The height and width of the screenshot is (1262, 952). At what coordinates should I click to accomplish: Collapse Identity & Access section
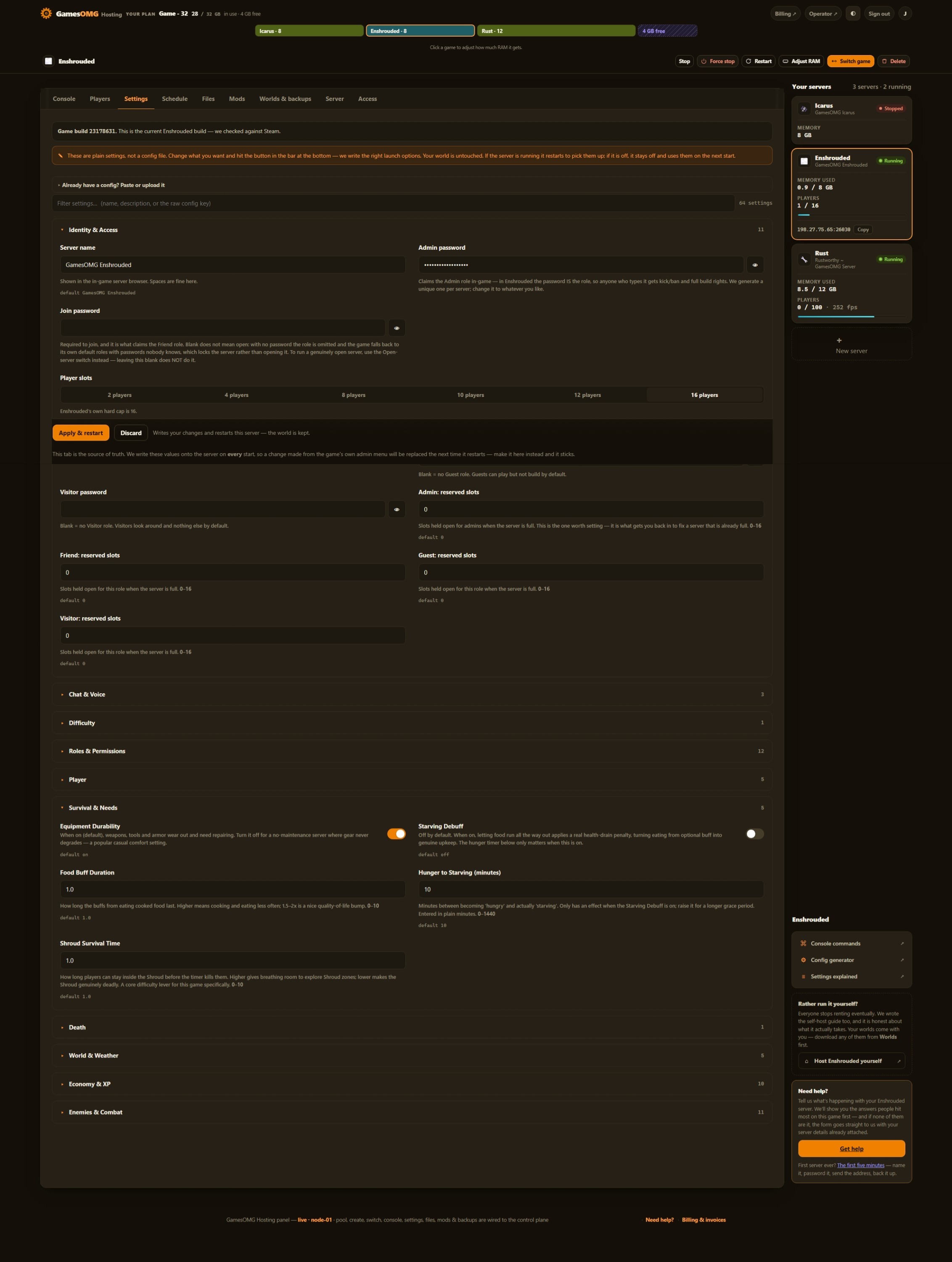(412, 230)
